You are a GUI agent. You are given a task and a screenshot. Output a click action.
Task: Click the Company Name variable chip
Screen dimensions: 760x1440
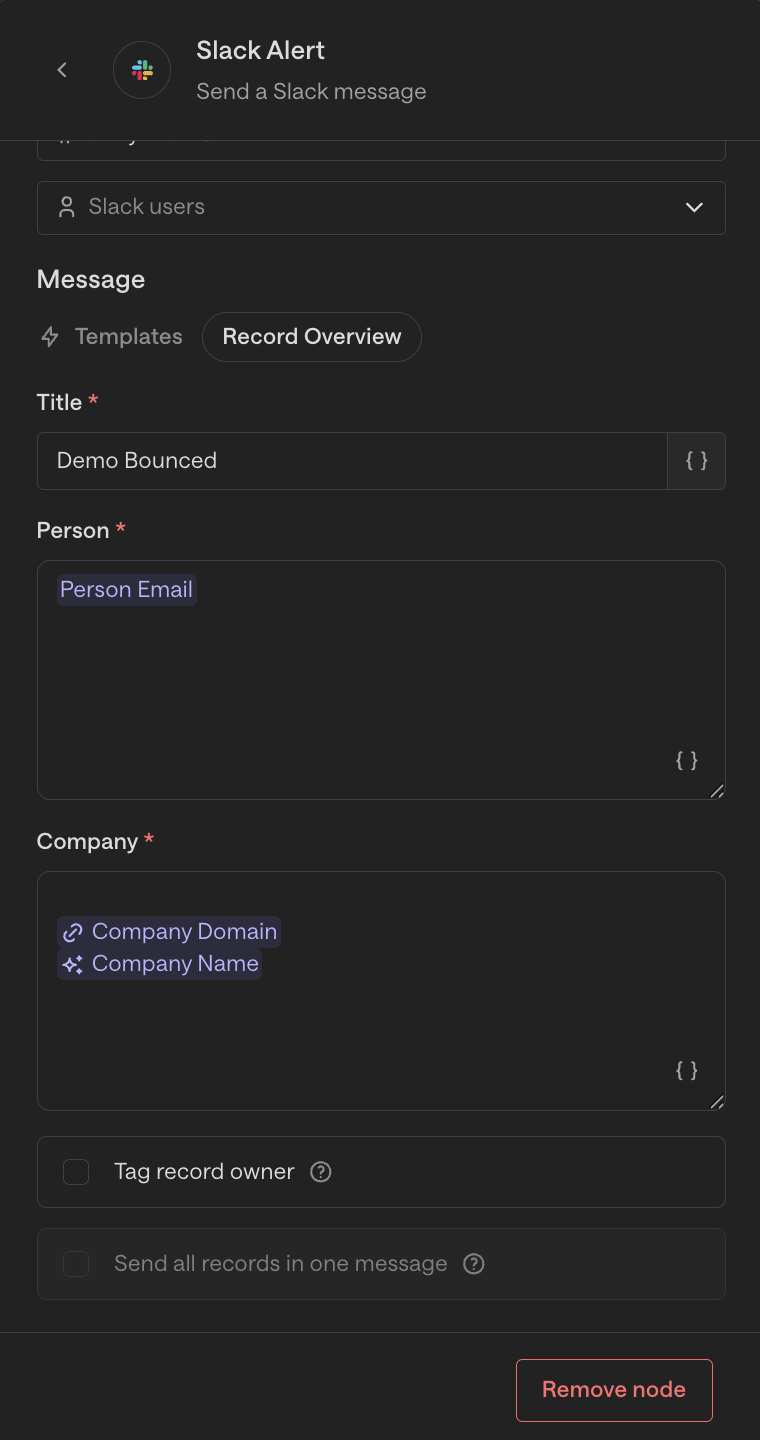coord(159,964)
